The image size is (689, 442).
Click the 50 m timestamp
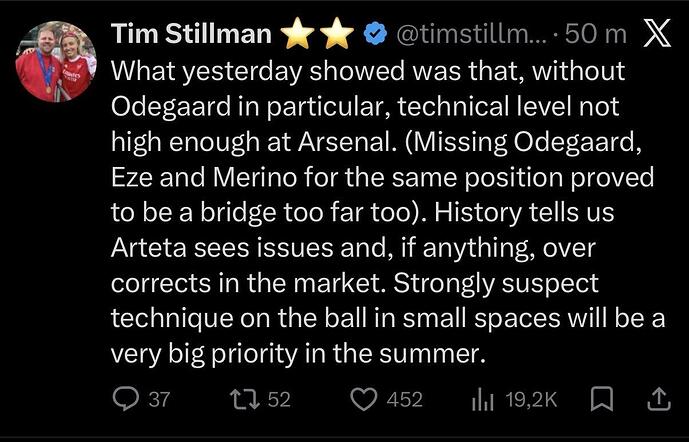coord(596,35)
